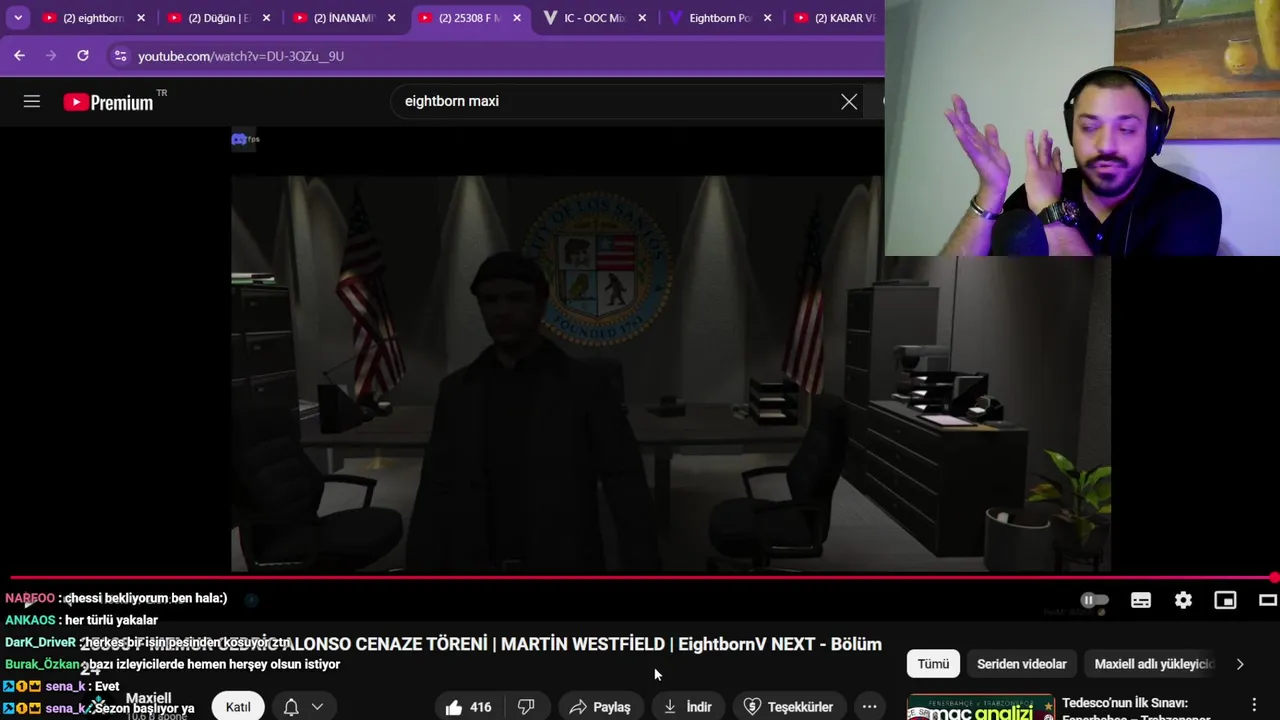This screenshot has height=720, width=1280.
Task: Toggle the autoplay switch
Action: click(x=1095, y=600)
